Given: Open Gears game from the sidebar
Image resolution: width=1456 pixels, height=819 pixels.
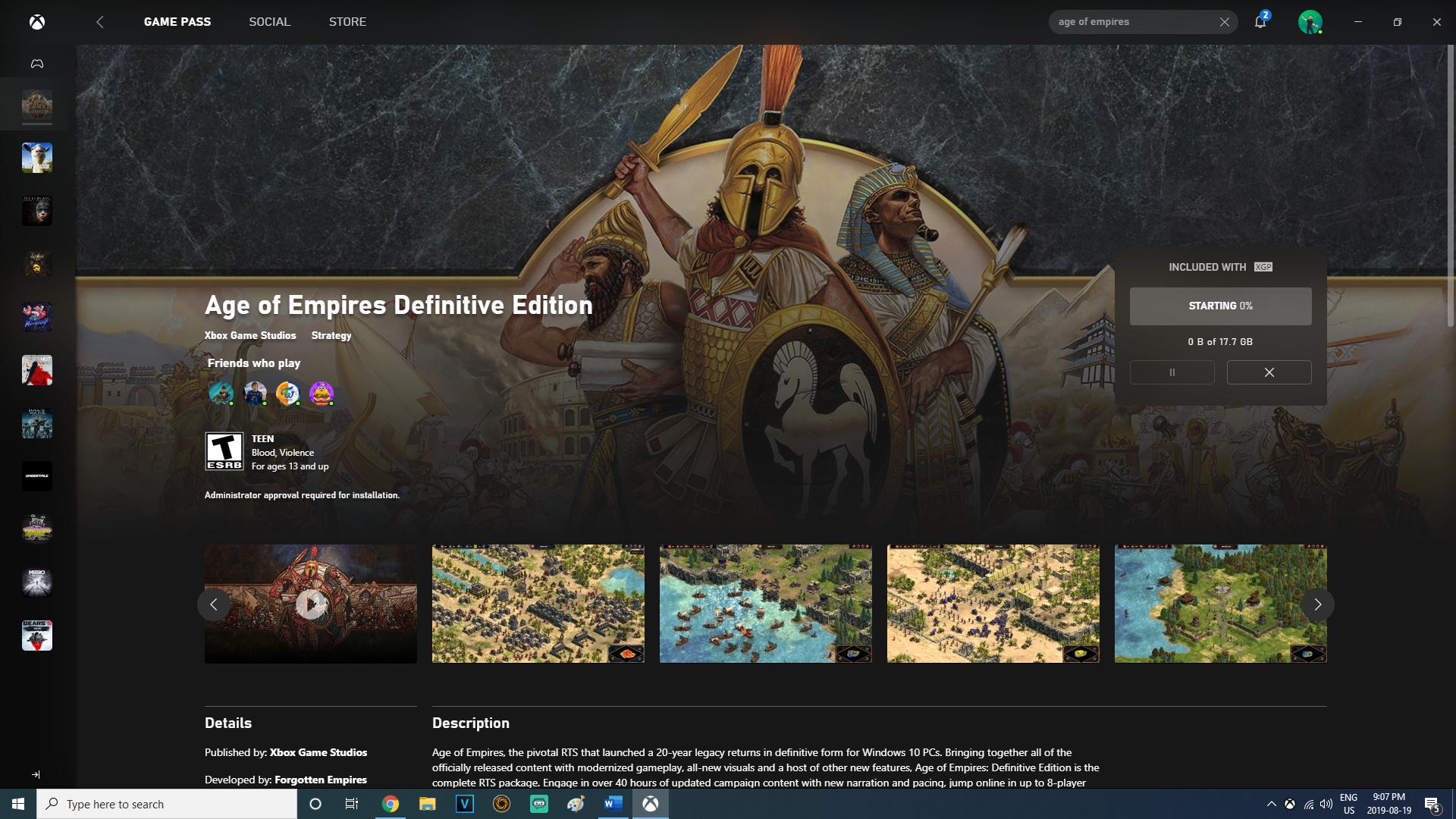Looking at the screenshot, I should coord(36,635).
